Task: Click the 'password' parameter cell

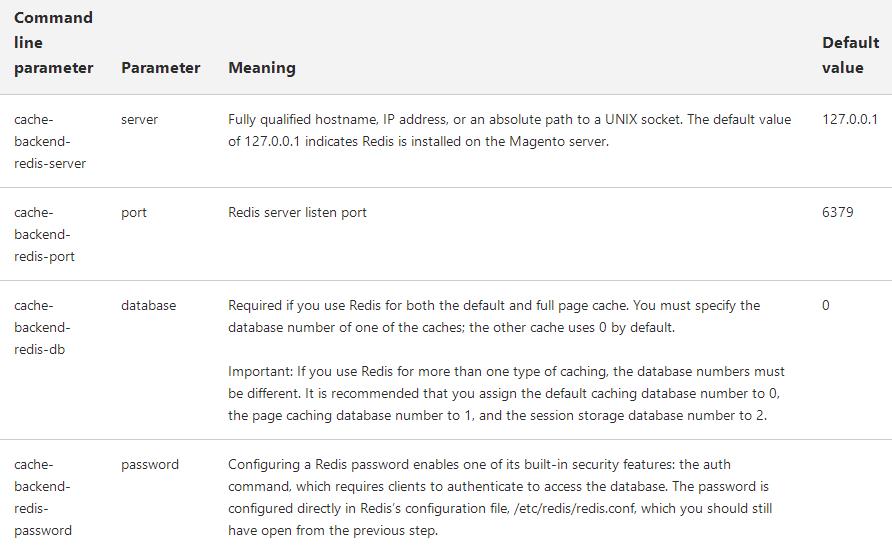Action: click(150, 464)
